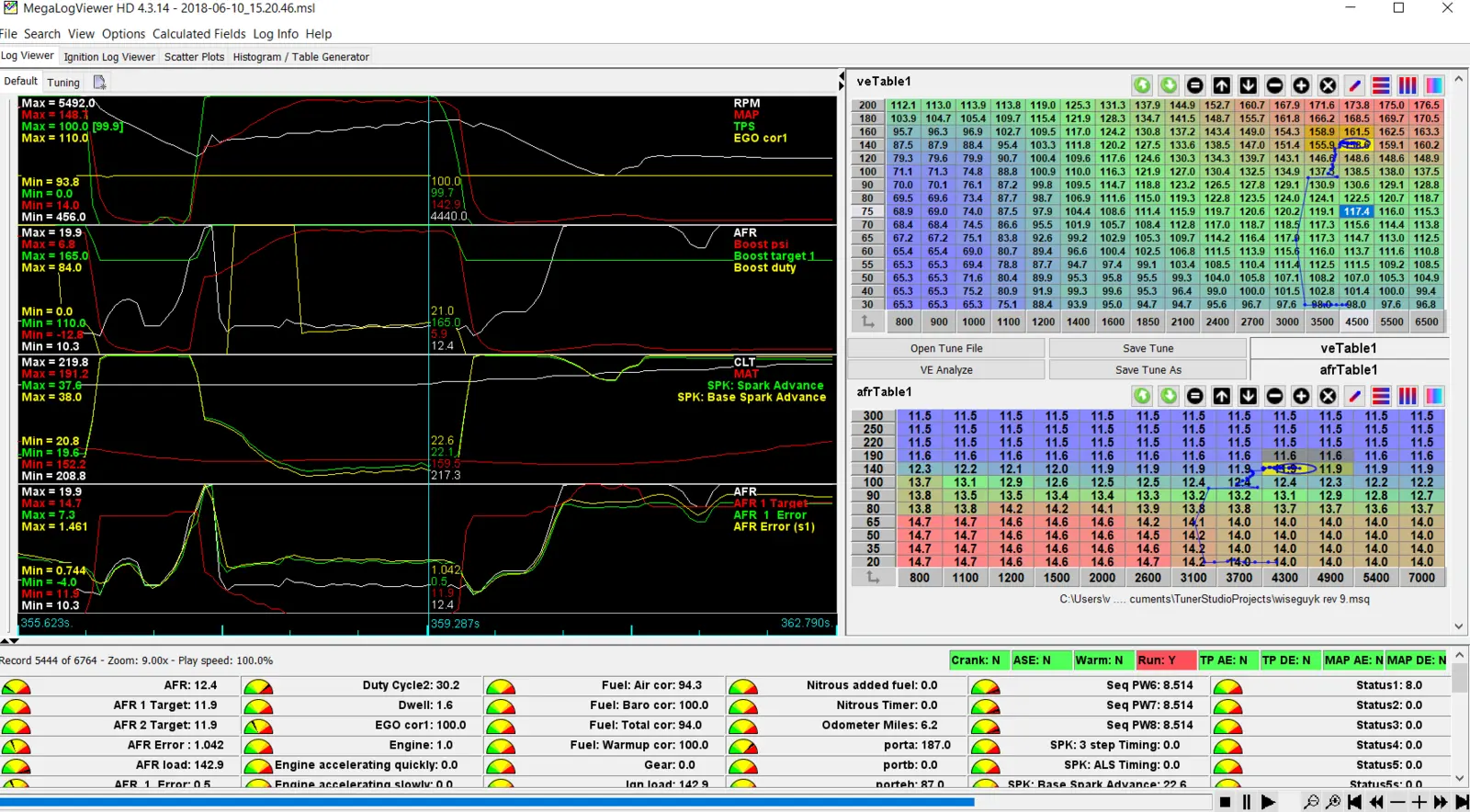
Task: Click the collapse arrows above the record status line
Action: (9, 641)
